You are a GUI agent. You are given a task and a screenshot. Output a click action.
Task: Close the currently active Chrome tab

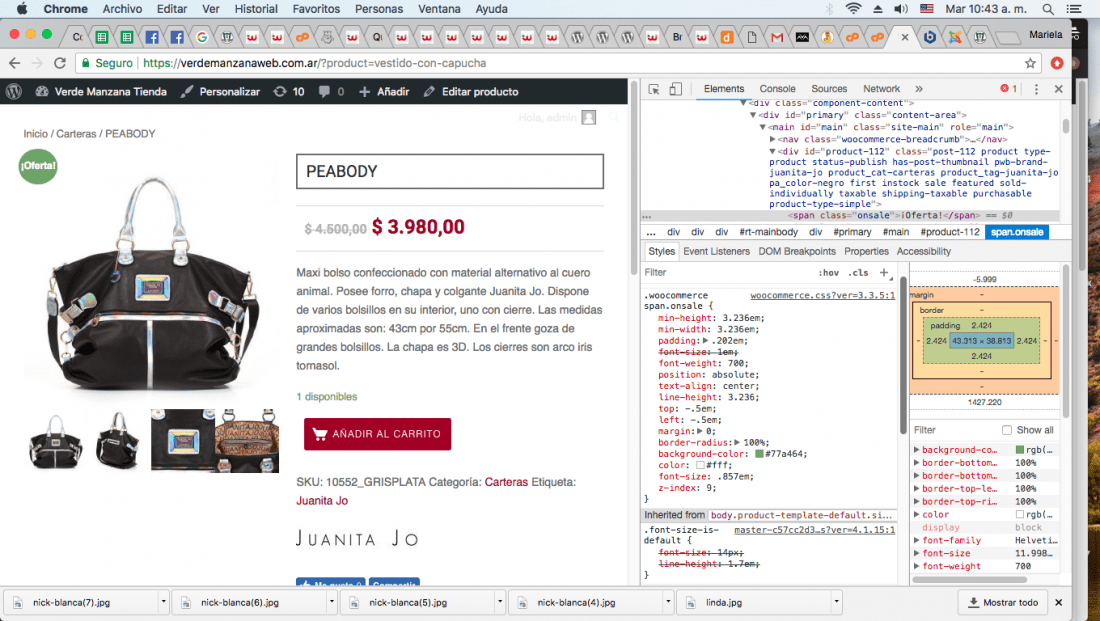(905, 37)
